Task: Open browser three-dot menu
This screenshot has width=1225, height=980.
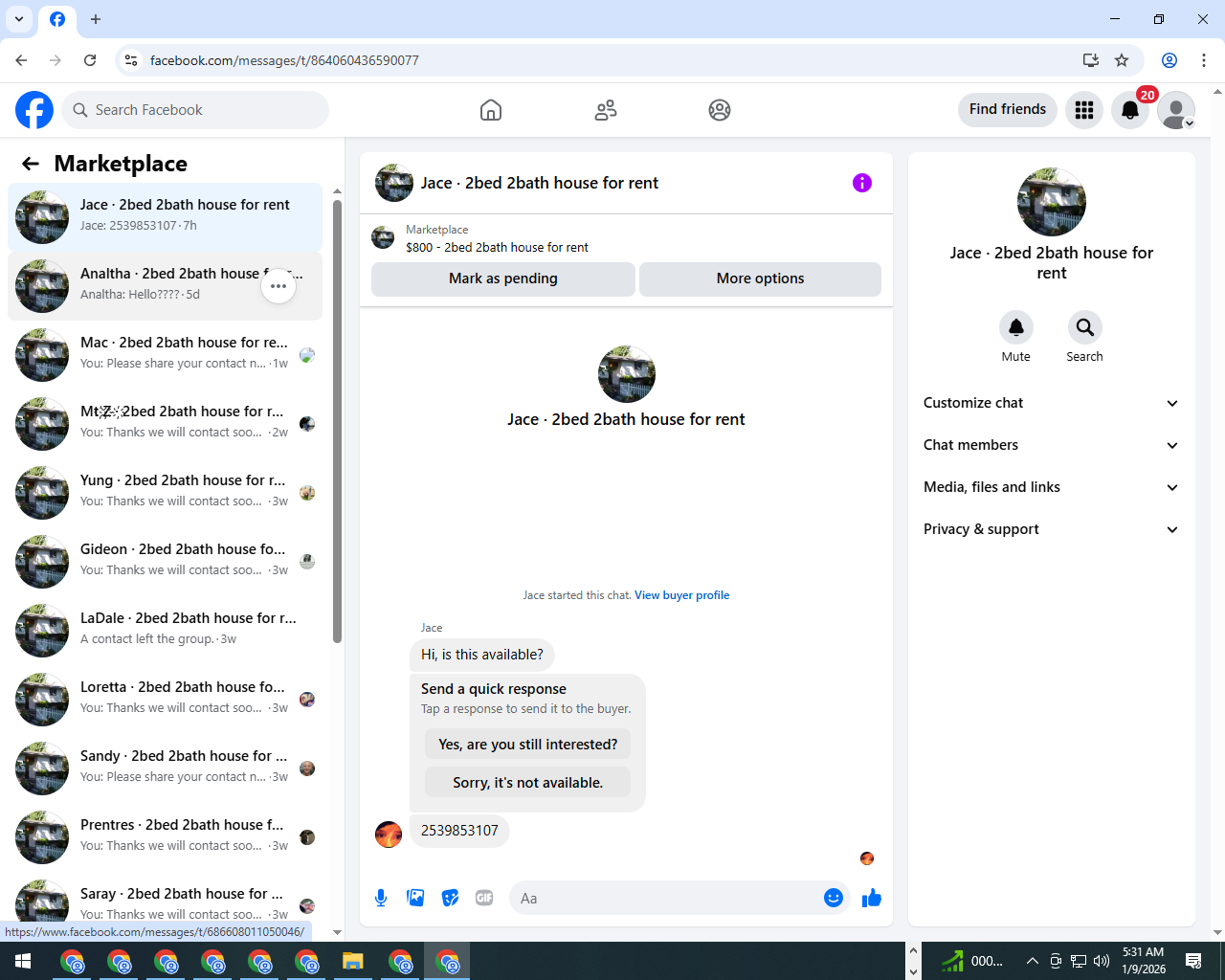Action: coord(1204,60)
